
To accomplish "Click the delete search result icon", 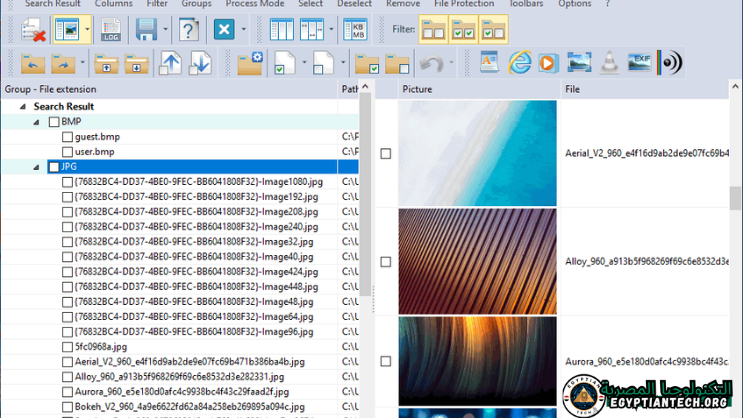I will click(33, 30).
